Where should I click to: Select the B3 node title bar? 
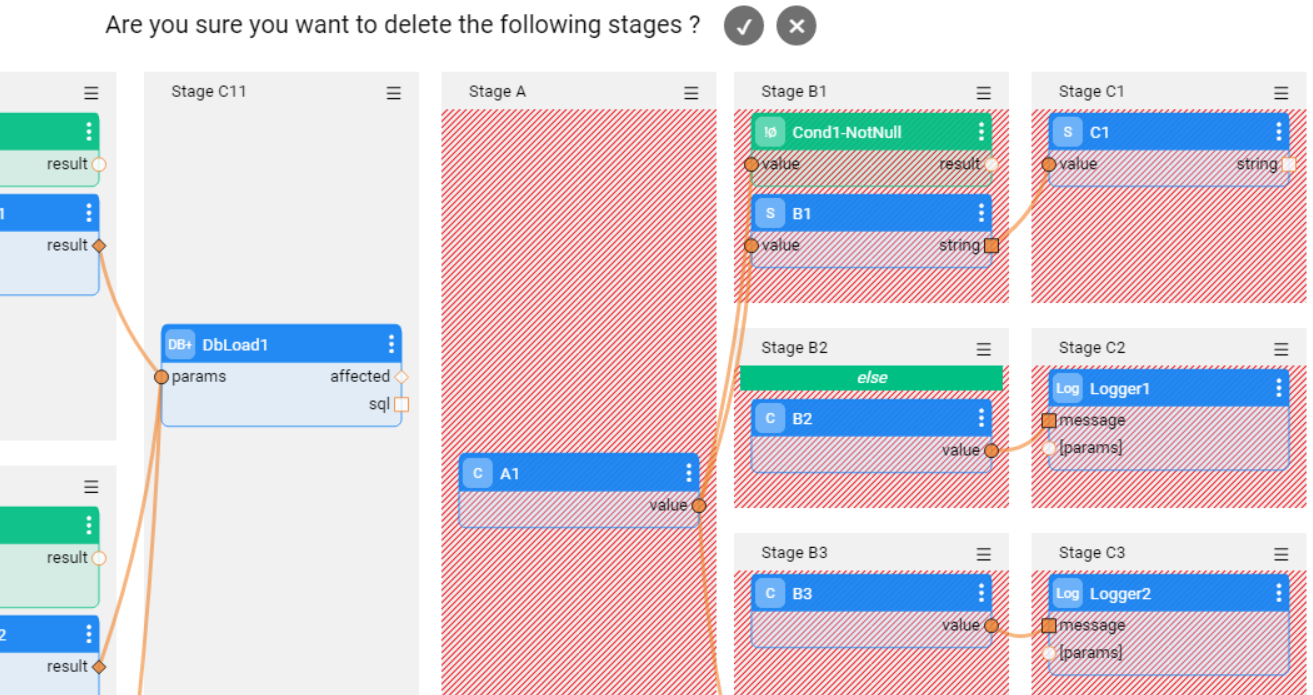pos(870,594)
